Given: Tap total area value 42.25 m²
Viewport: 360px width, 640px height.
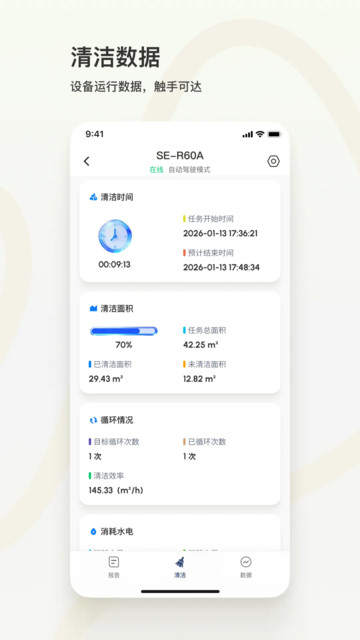Looking at the screenshot, I should click(200, 345).
